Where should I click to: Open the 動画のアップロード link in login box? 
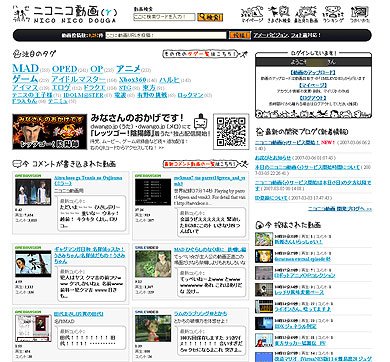[312, 72]
